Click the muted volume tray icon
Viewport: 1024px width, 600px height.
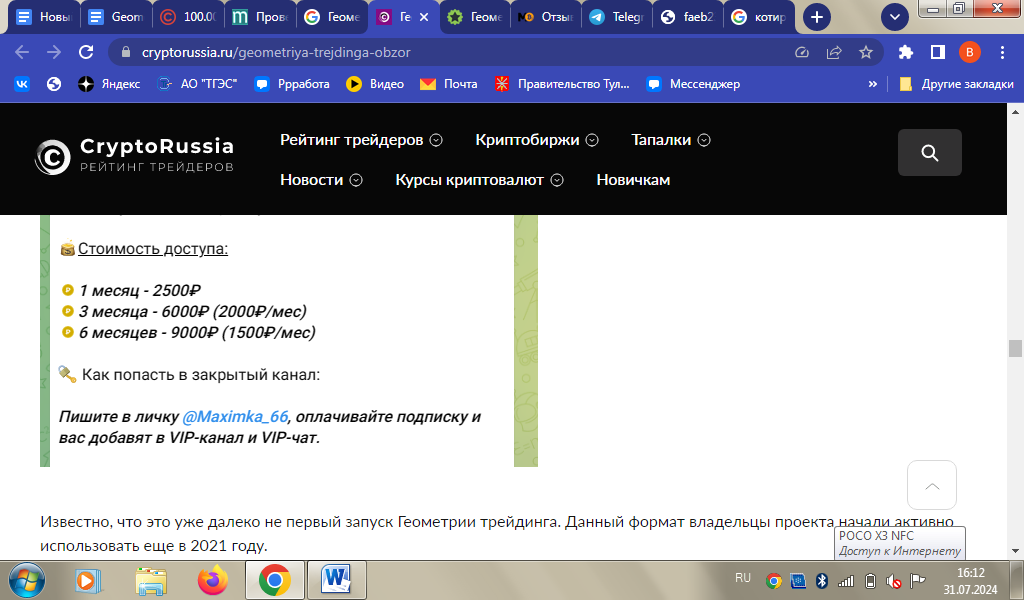coord(893,580)
